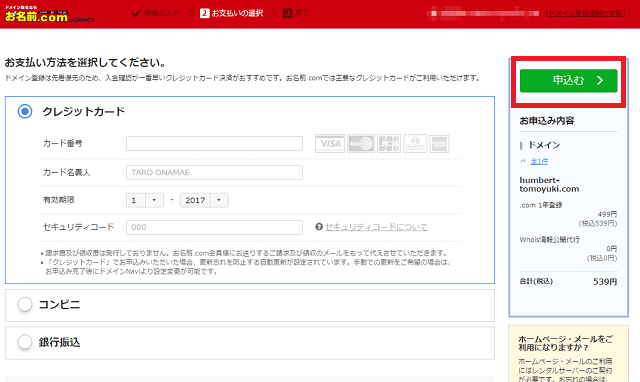Viewport: 640px width, 382px height.
Task: Select the コンビニ payment option
Action: [x=25, y=304]
